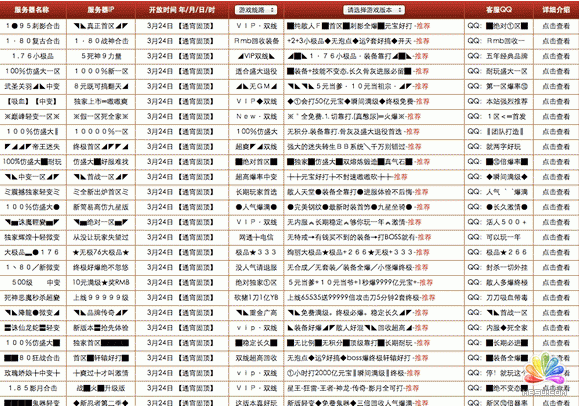Click server IP 新版本抢先体验
Screen dimensions: 579x406
[101, 328]
